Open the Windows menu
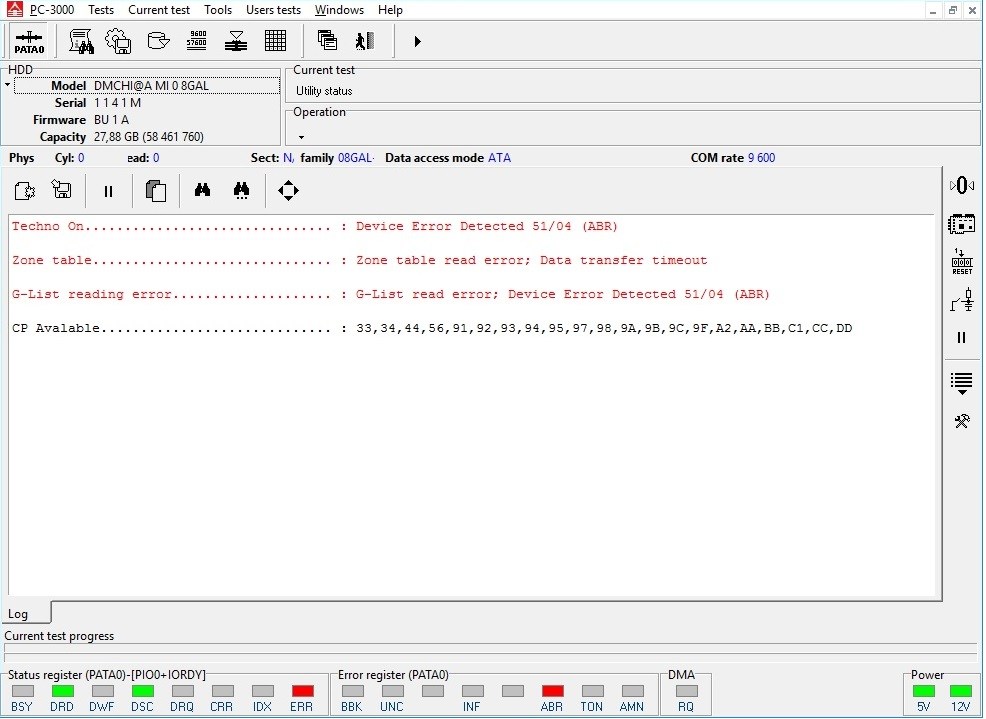This screenshot has height=719, width=986. (339, 10)
